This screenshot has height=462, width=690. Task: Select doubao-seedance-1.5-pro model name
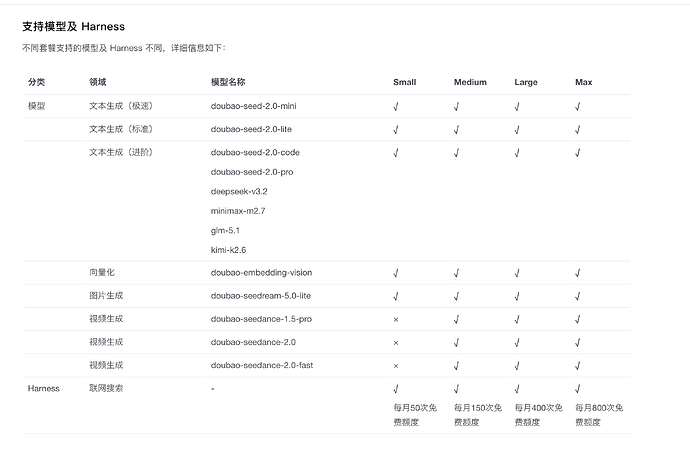pyautogui.click(x=261, y=319)
